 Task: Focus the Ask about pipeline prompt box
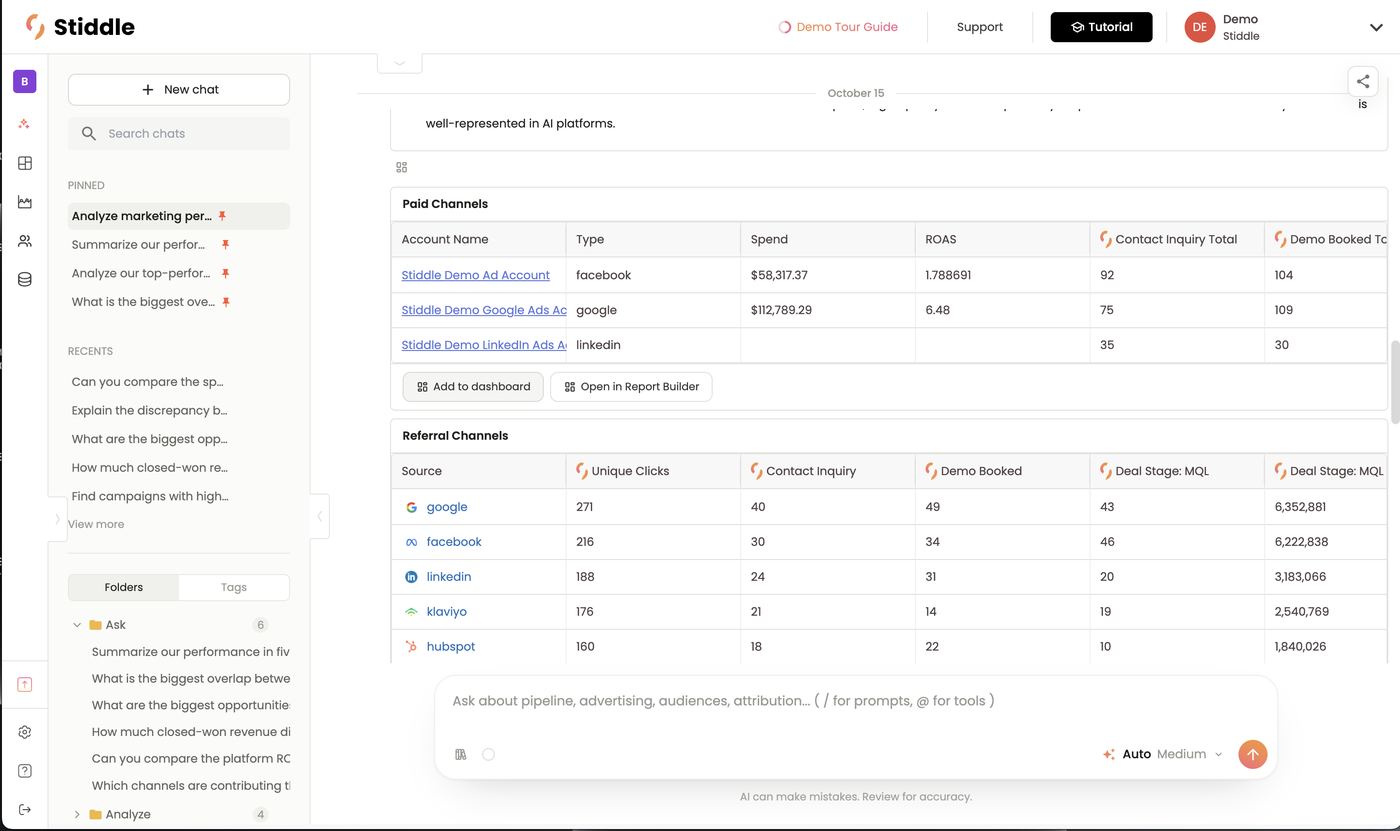coord(855,701)
